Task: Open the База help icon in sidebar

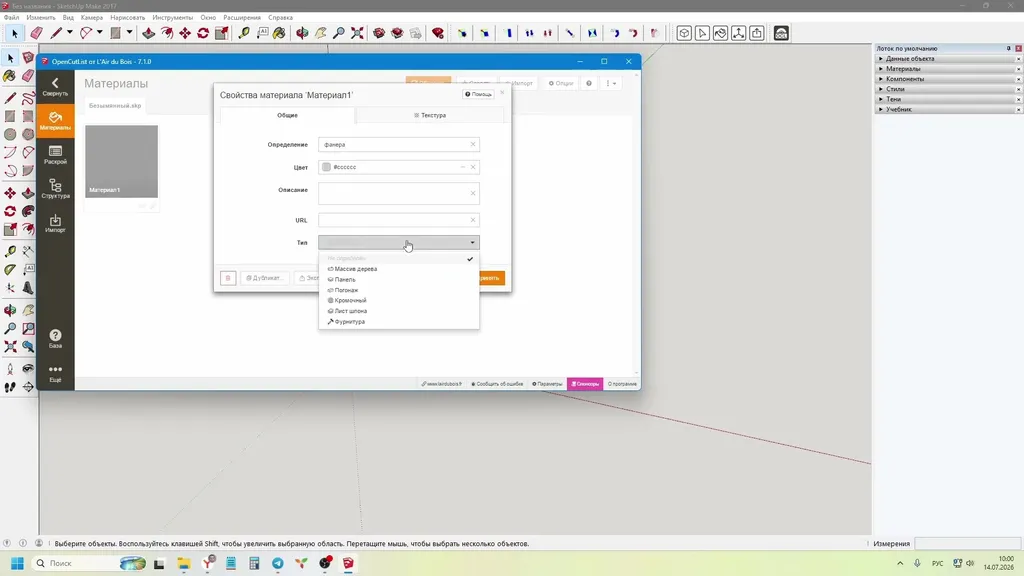Action: pos(56,338)
